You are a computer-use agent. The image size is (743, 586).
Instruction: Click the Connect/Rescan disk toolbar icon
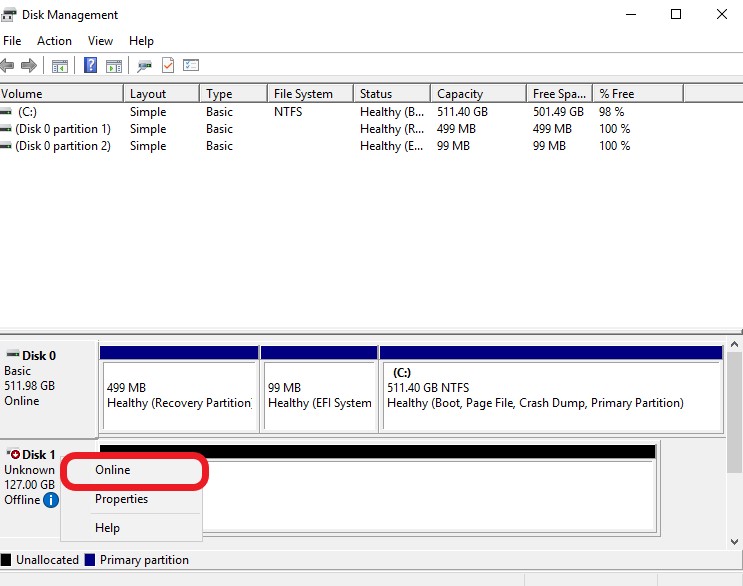click(x=145, y=66)
